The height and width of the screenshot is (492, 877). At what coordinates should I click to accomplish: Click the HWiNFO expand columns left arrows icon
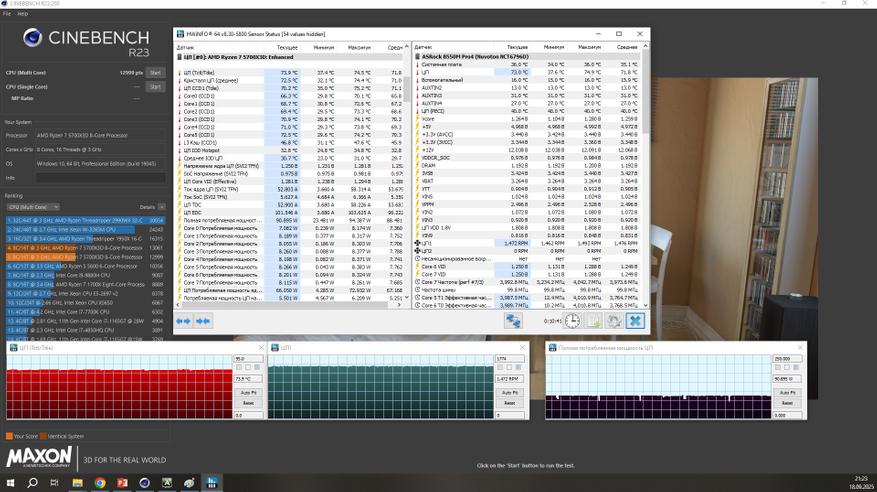point(183,321)
